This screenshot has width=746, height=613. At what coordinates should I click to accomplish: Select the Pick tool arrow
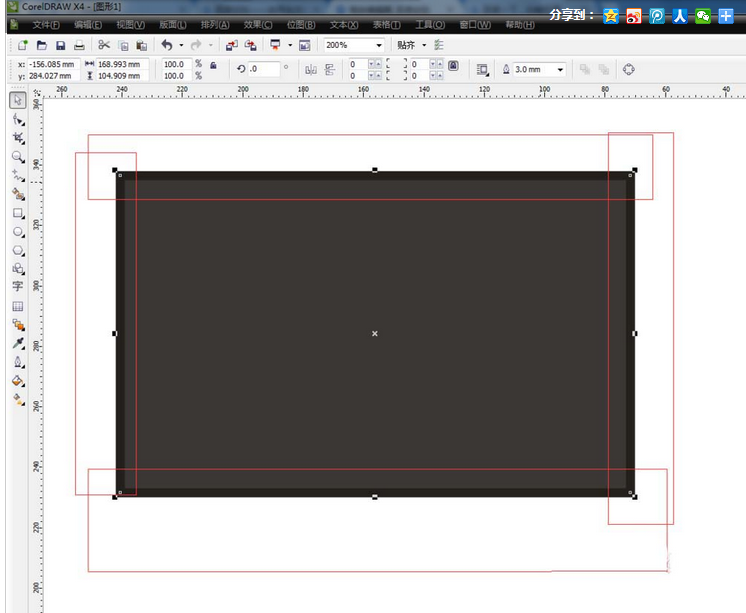tap(18, 101)
